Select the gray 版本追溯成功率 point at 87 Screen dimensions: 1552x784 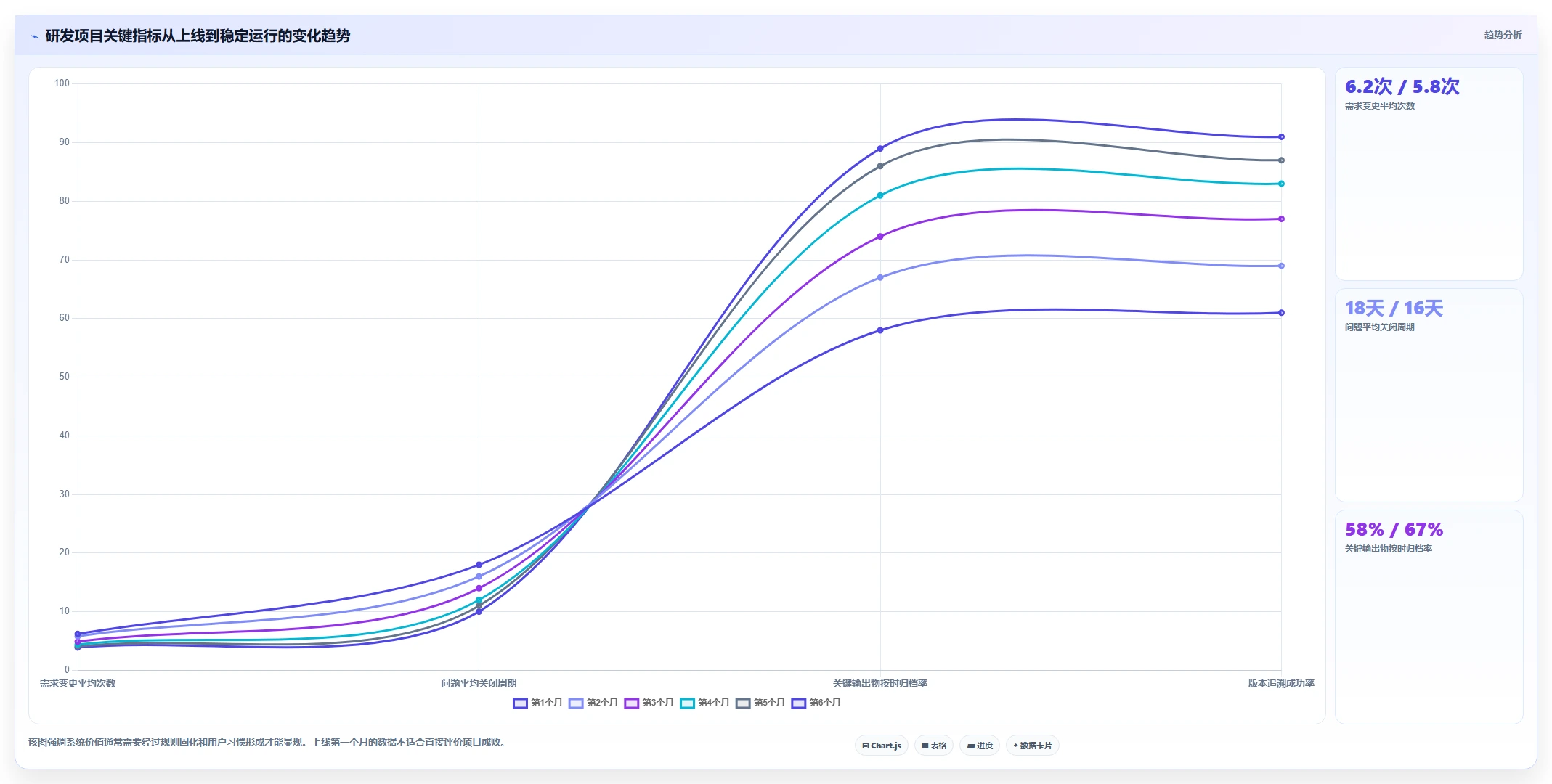point(1281,160)
